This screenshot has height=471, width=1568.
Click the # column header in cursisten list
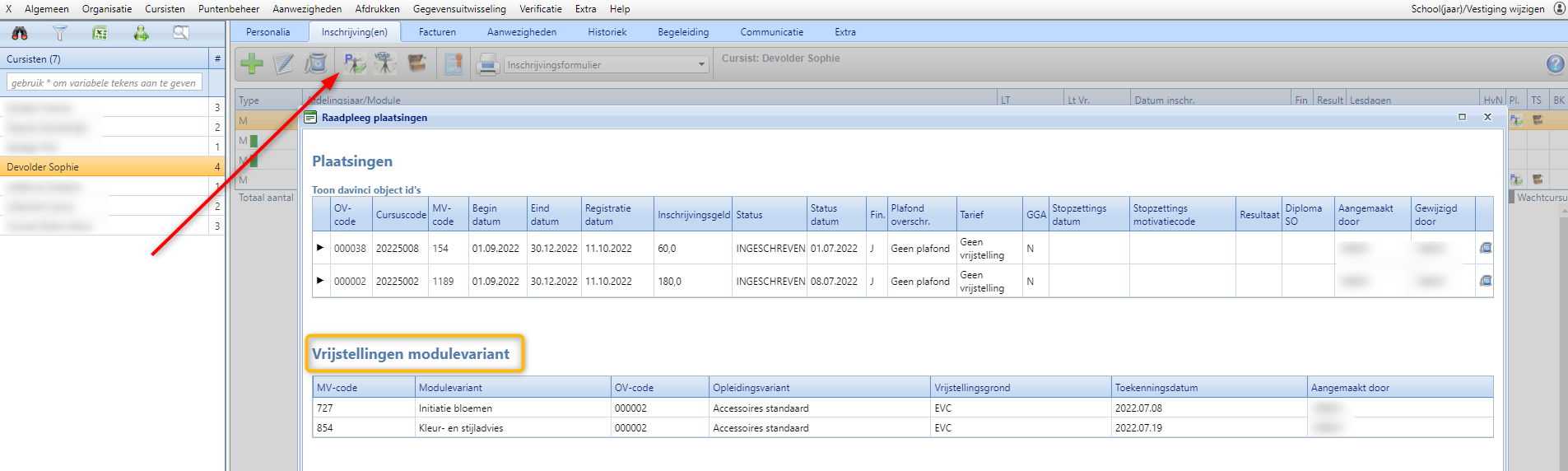click(217, 58)
